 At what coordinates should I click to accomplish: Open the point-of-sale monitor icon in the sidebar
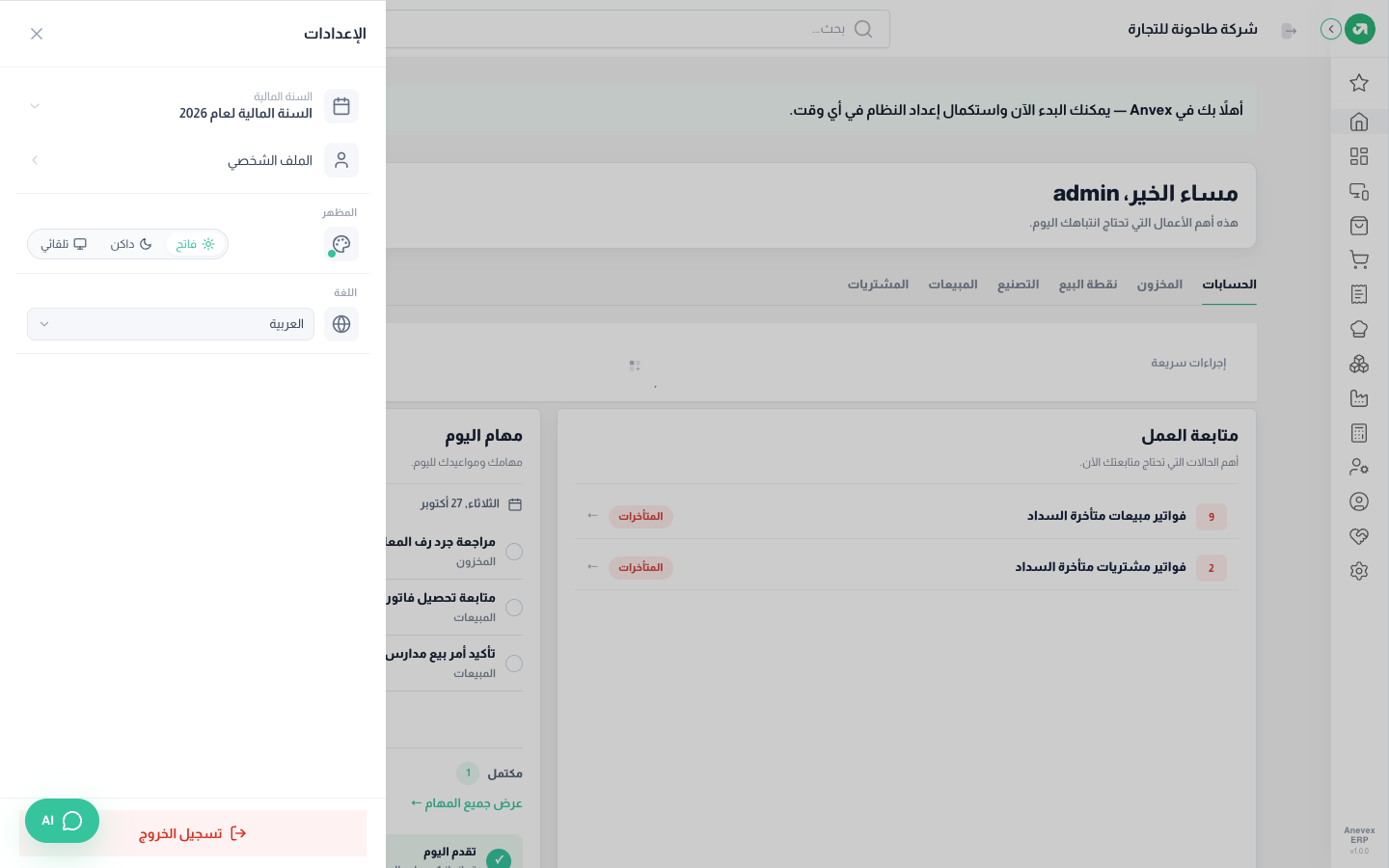click(x=1359, y=191)
